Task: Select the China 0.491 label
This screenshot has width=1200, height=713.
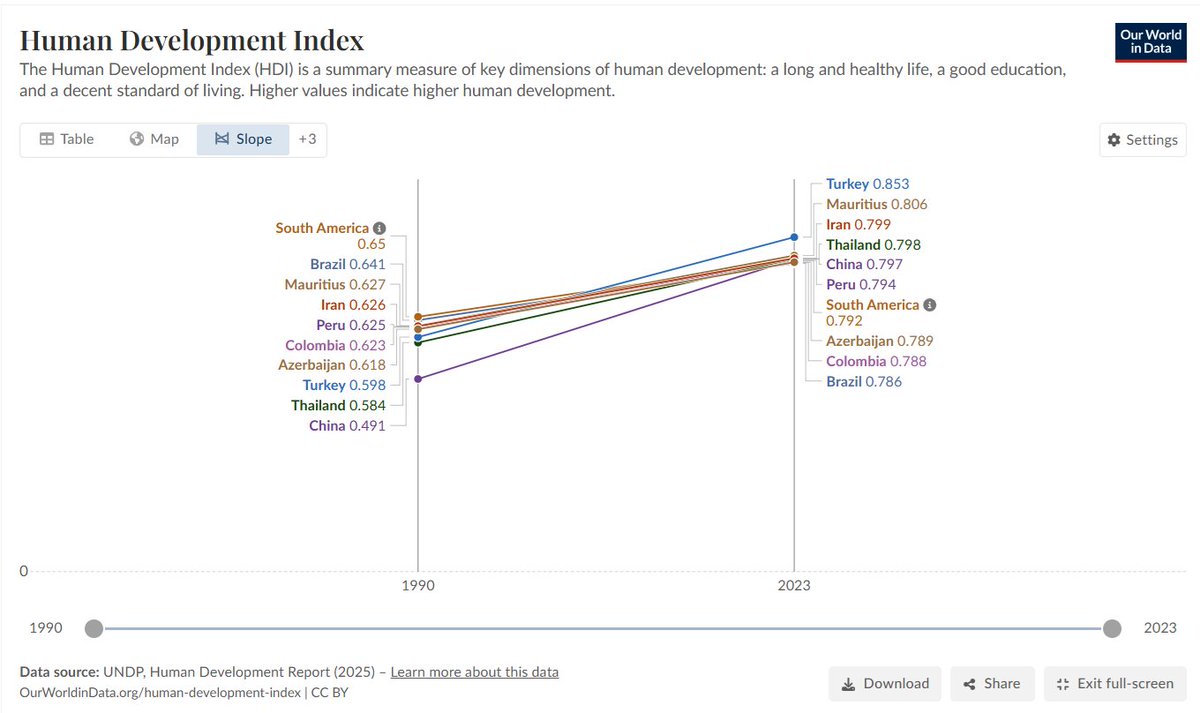Action: (x=347, y=426)
